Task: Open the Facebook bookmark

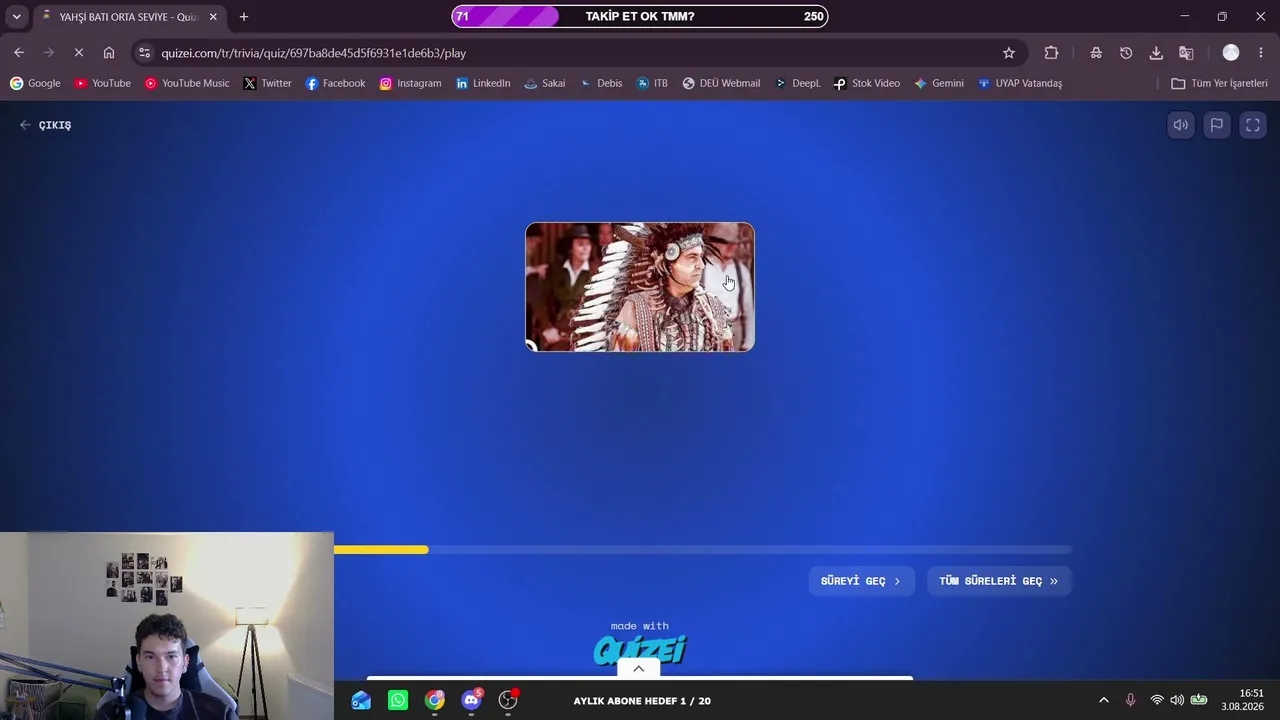Action: coord(335,83)
